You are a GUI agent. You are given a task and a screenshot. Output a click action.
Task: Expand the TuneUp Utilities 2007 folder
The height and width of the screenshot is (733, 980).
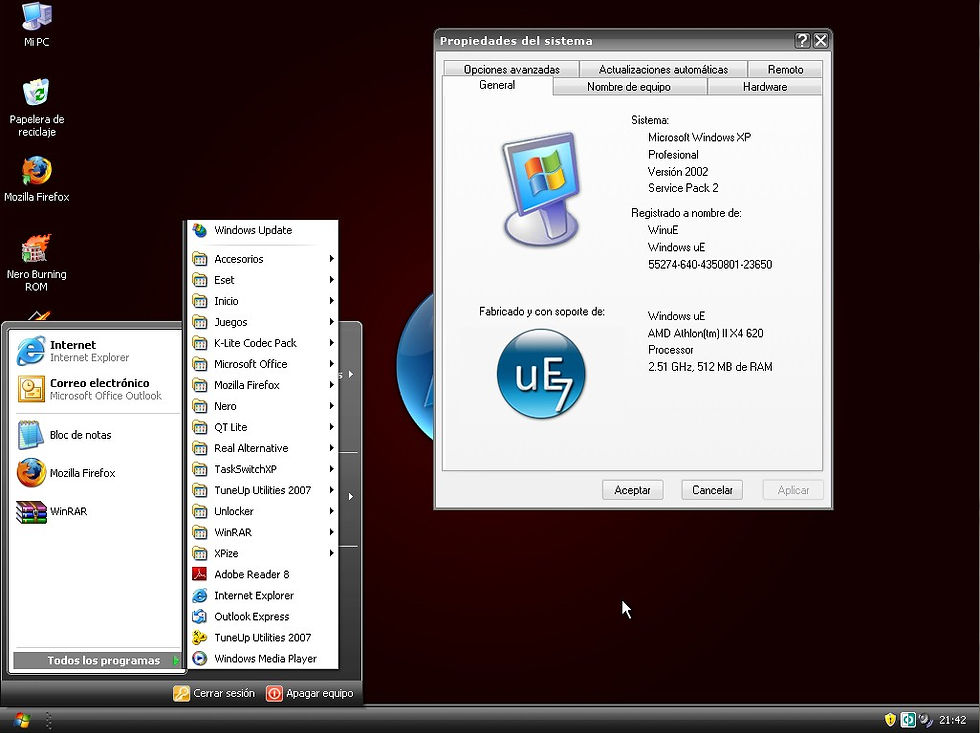pyautogui.click(x=262, y=491)
